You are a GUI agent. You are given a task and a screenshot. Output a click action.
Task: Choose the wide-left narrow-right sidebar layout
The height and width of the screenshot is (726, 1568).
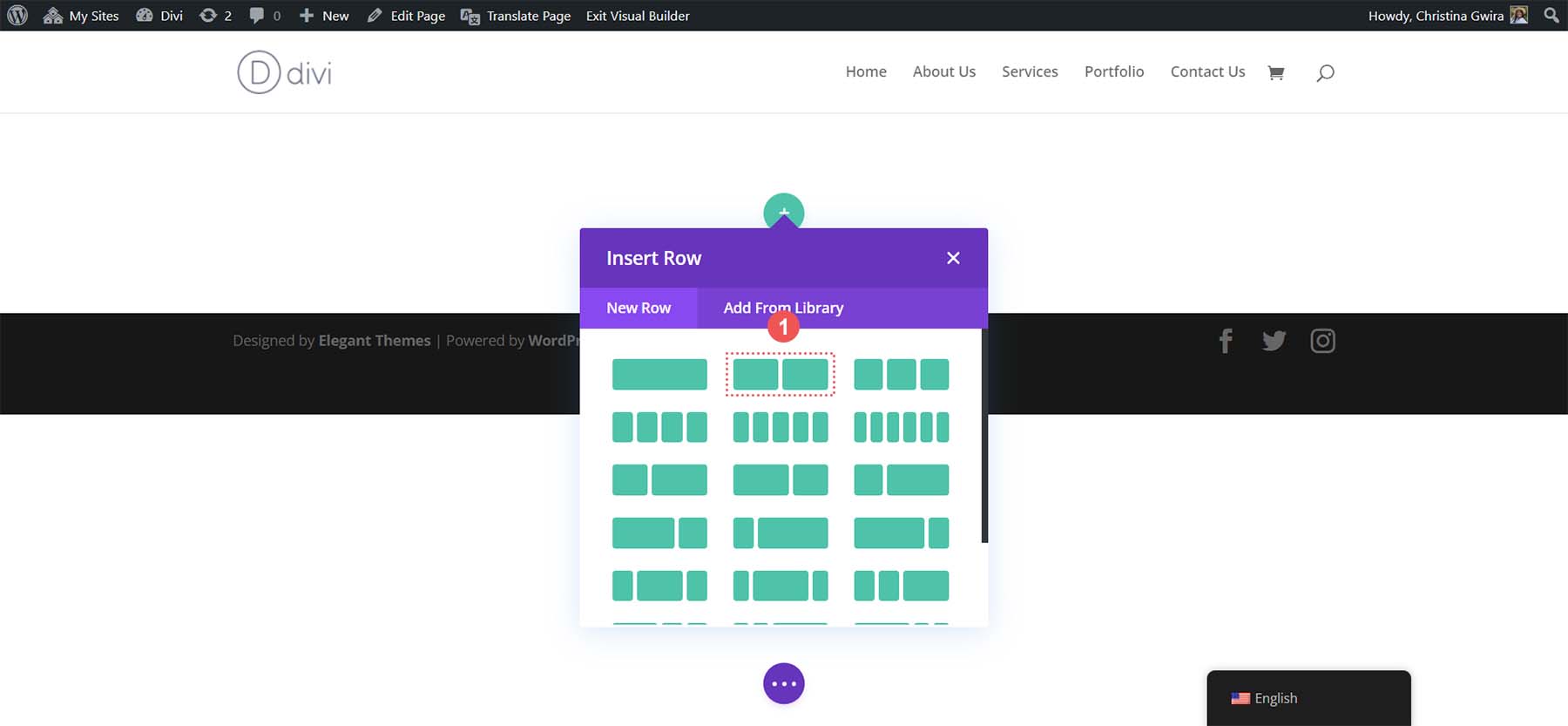pyautogui.click(x=902, y=533)
